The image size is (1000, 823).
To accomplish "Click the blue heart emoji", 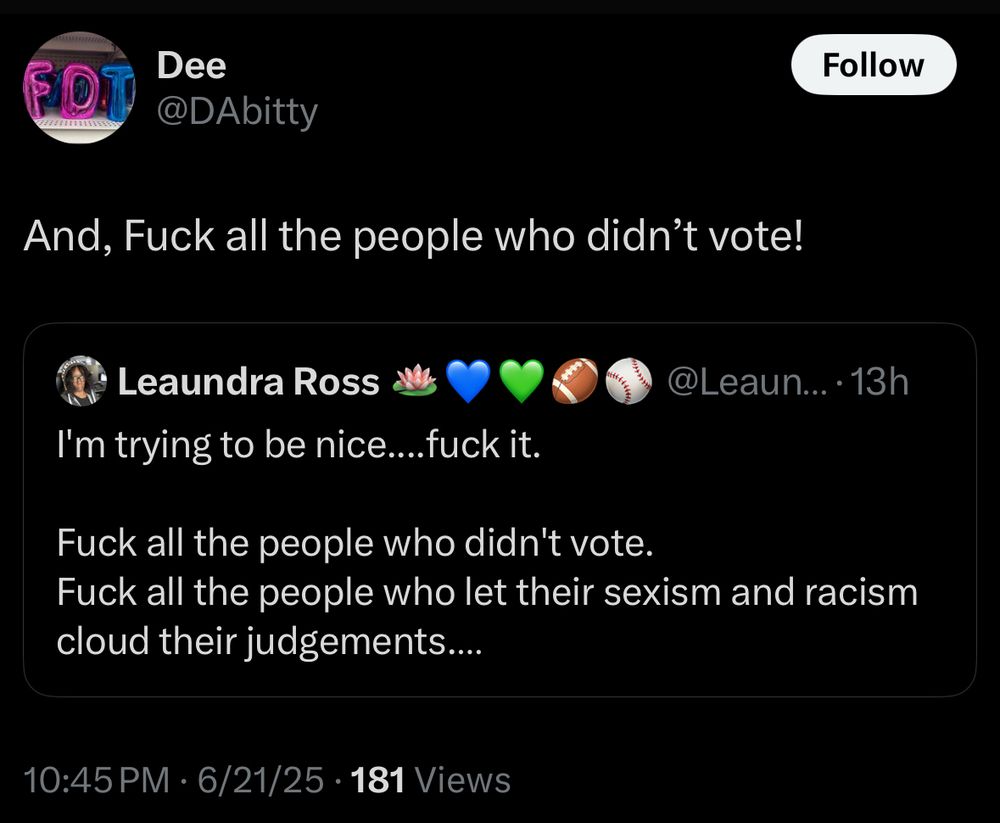I will pyautogui.click(x=469, y=382).
